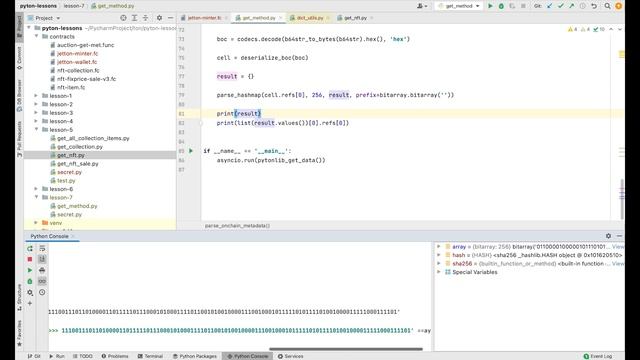This screenshot has height=360, width=640.
Task: Open Project panel settings gear
Action: point(159,18)
